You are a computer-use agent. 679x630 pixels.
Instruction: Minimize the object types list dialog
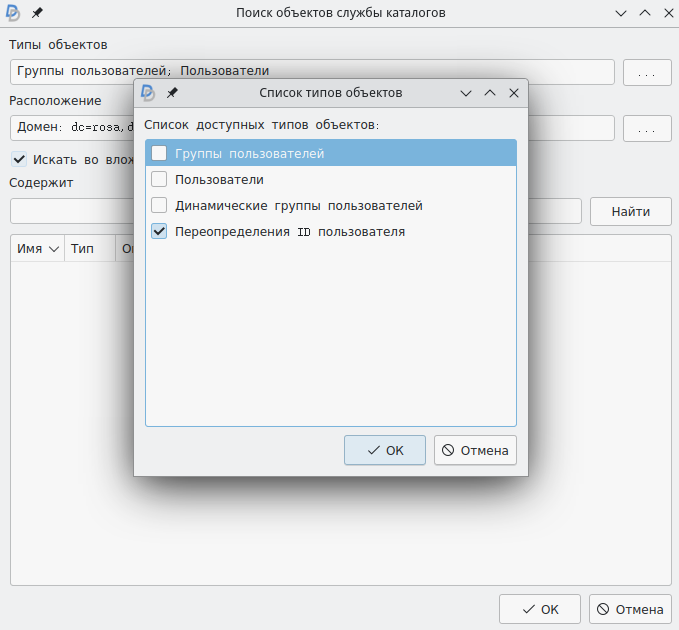click(466, 92)
